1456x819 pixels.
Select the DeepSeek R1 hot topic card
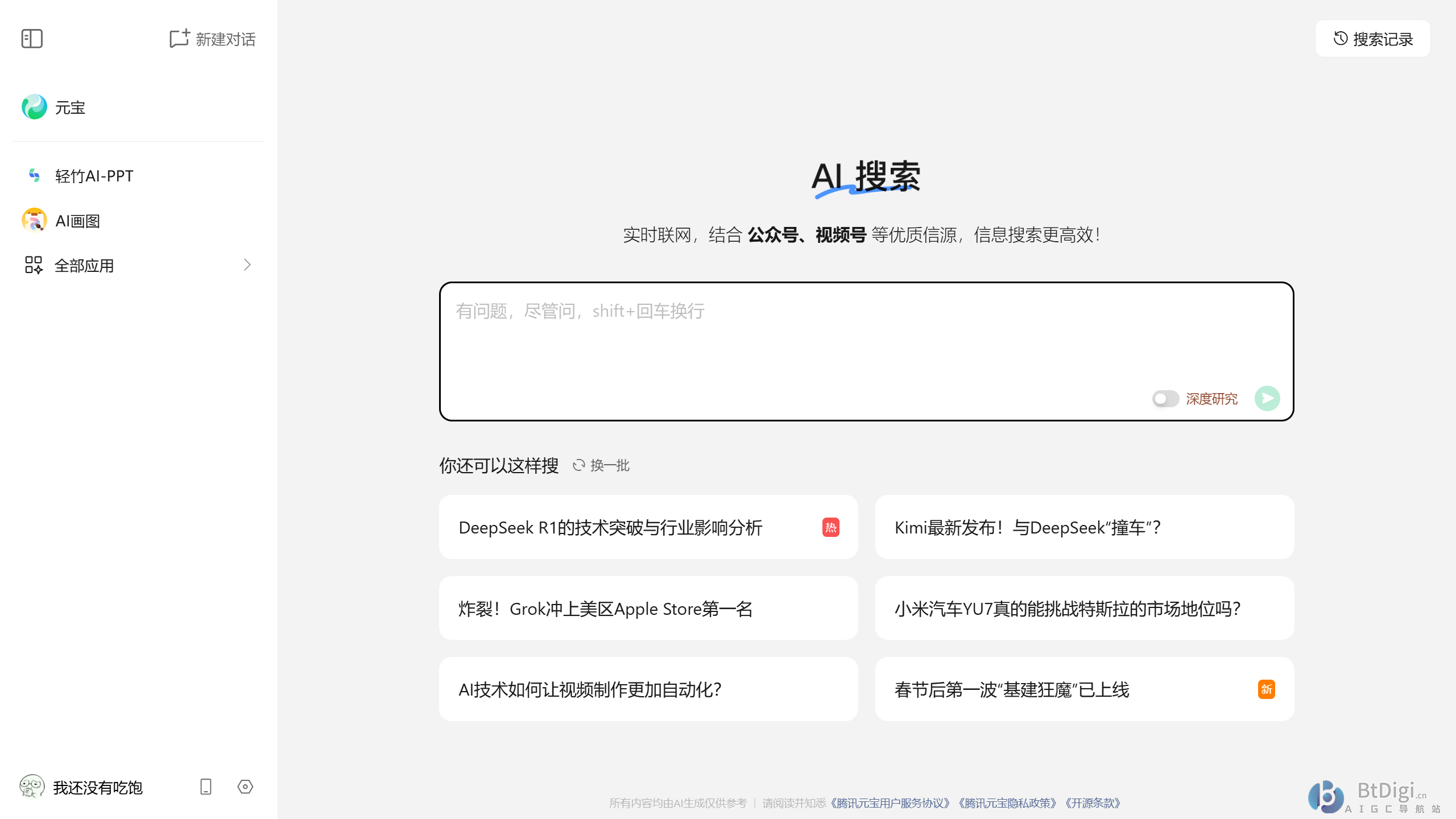[x=648, y=527]
